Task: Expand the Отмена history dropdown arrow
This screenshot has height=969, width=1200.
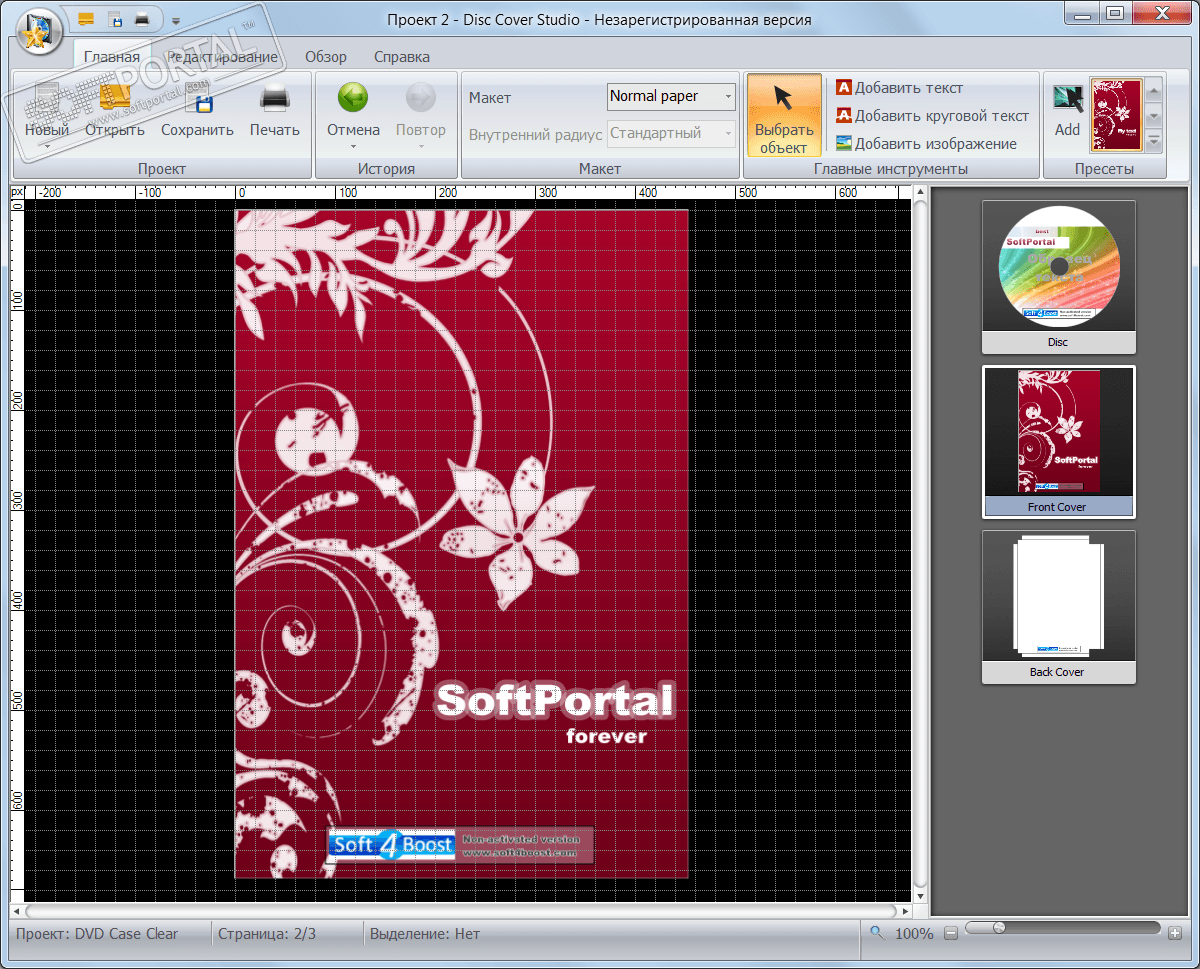Action: point(353,147)
